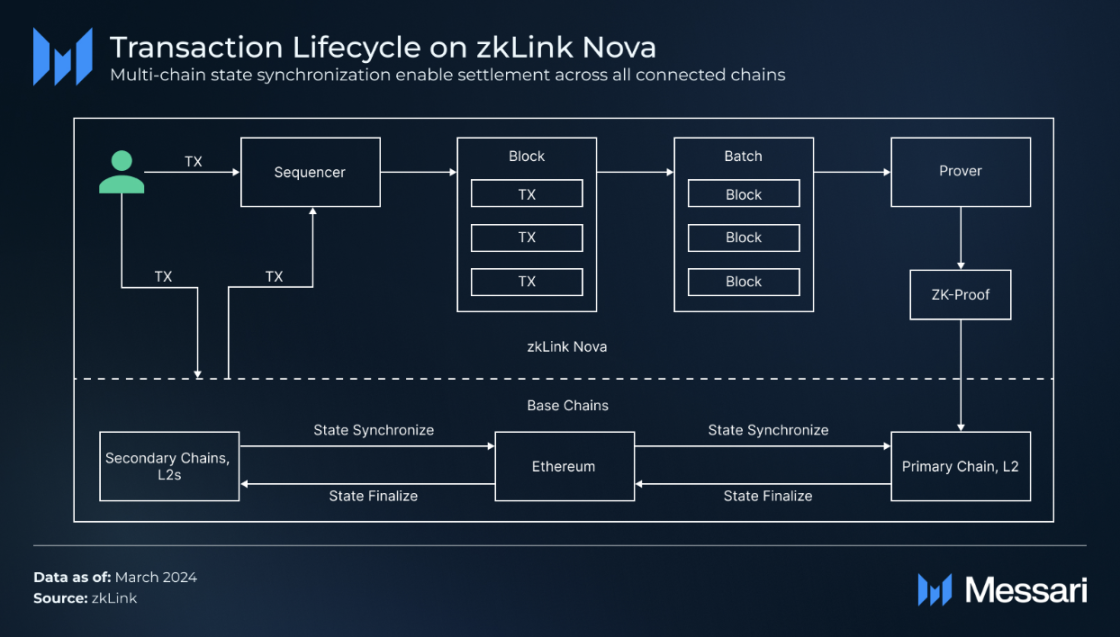This screenshot has height=637, width=1120.
Task: Select "State Synchronize" between Ethereum and Primary Chain
Action: click(x=769, y=431)
